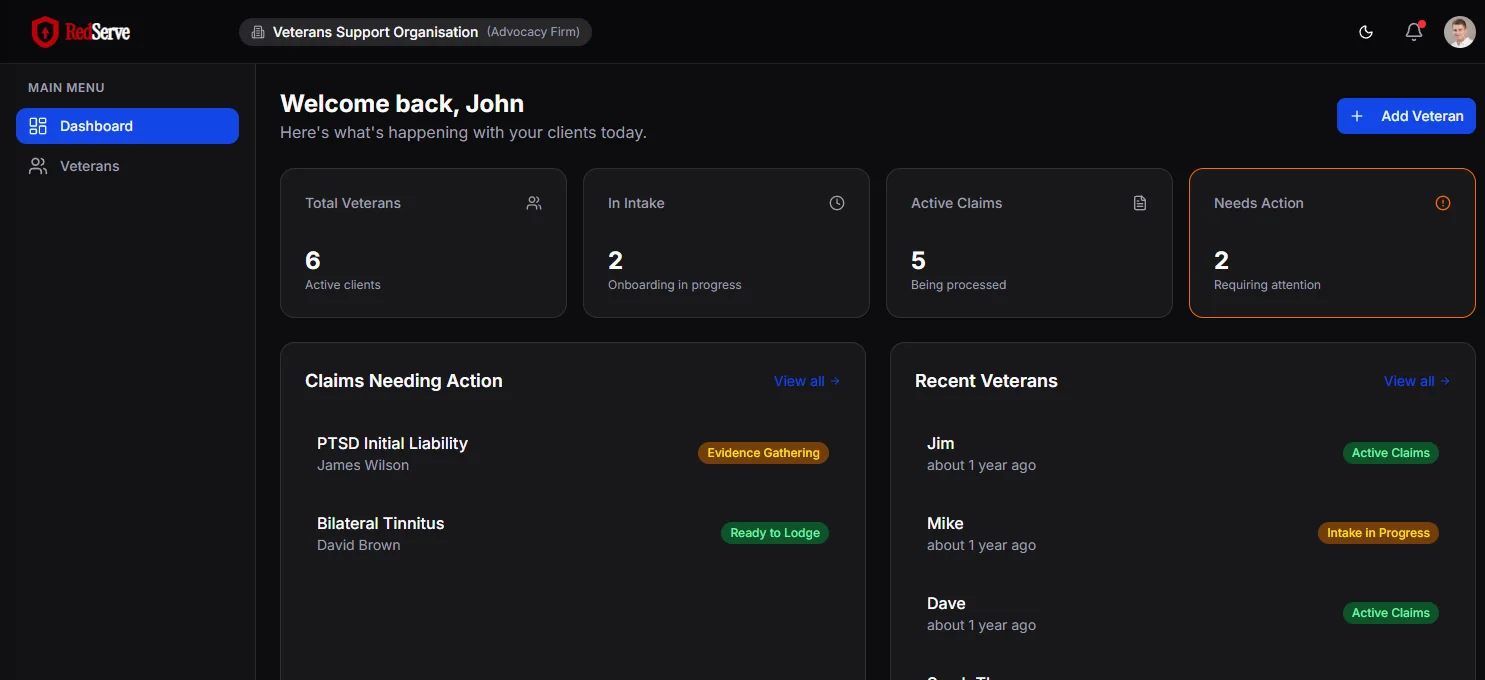Image resolution: width=1485 pixels, height=680 pixels.
Task: Open the notifications bell
Action: 1414,32
